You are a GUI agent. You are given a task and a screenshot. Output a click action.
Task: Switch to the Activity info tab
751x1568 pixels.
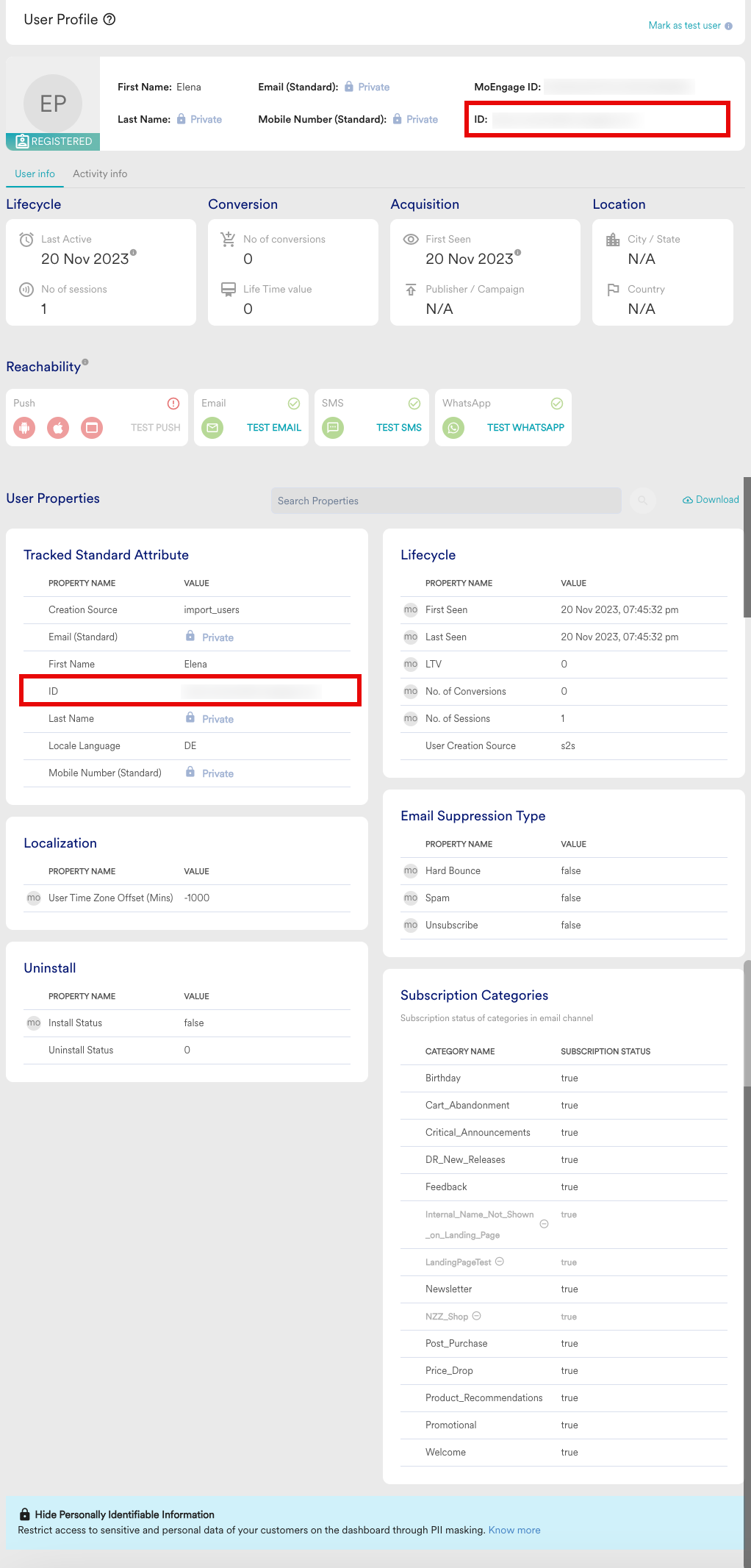(x=100, y=174)
